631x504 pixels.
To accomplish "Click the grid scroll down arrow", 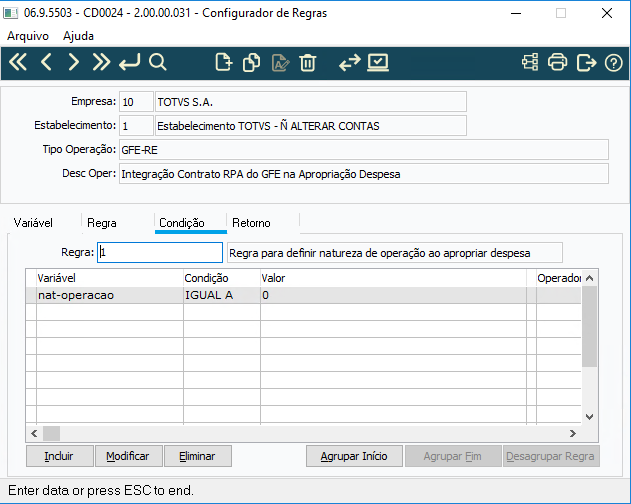I will (x=590, y=417).
